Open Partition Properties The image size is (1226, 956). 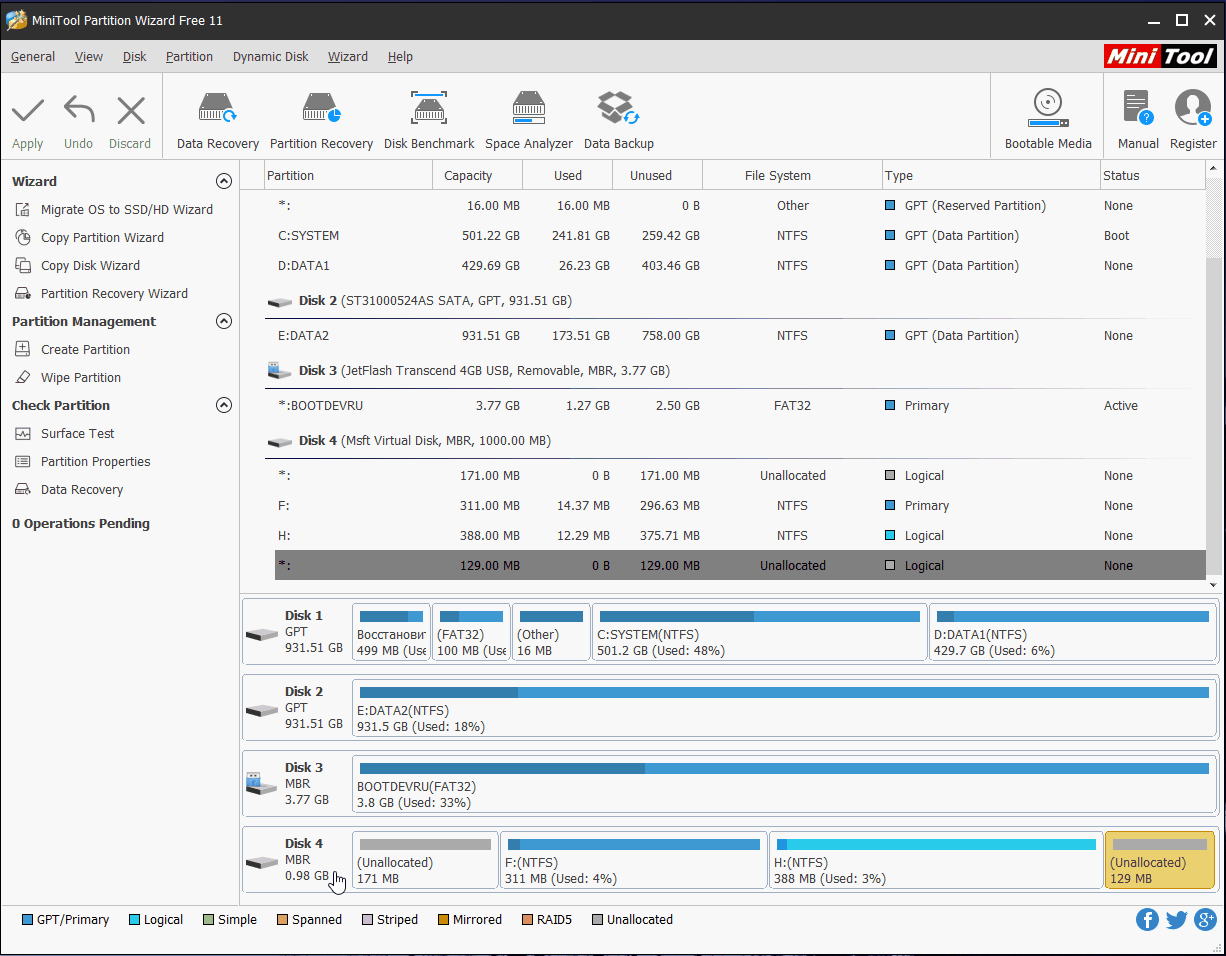coord(95,462)
